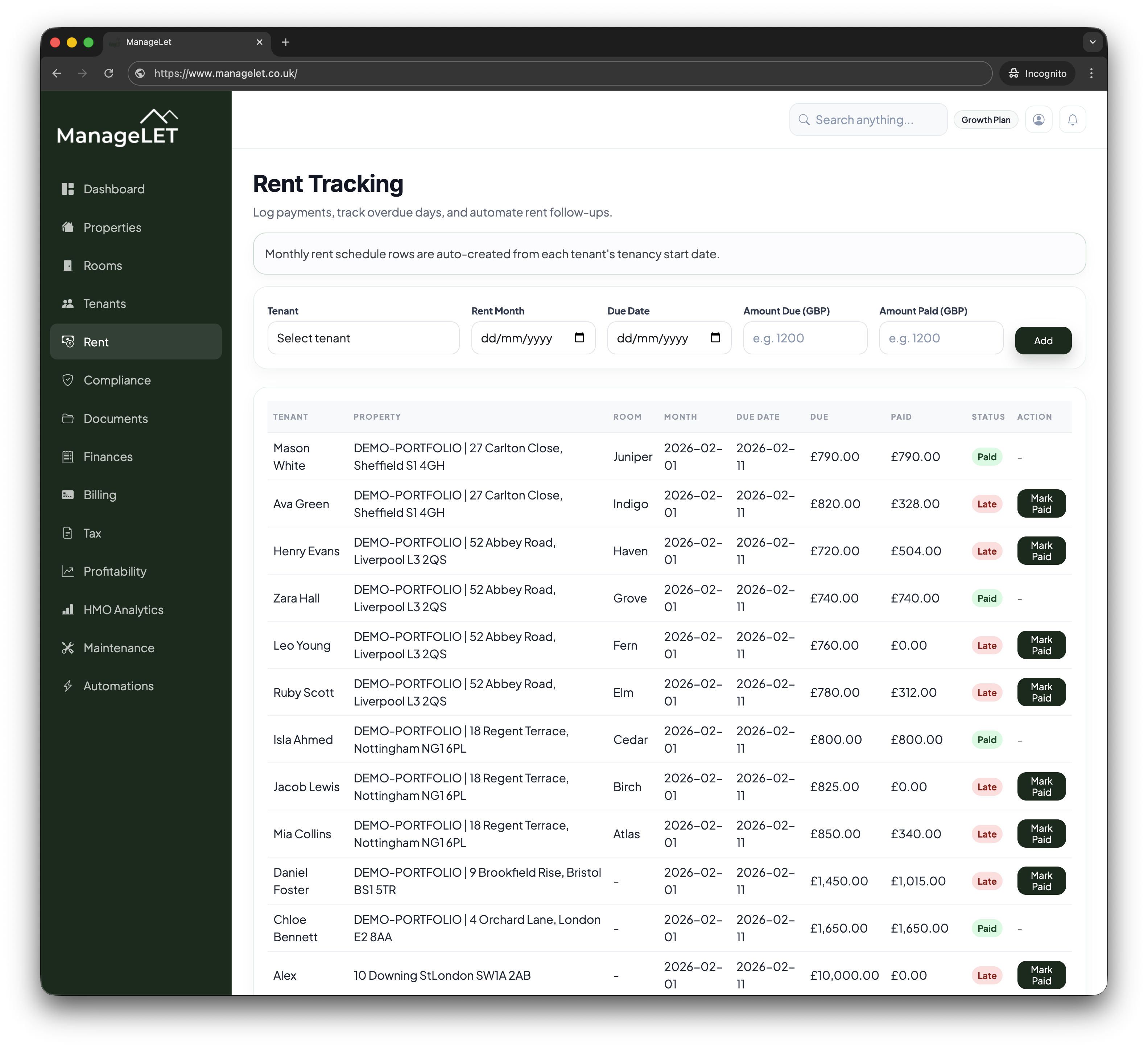Click the Amount Due input field
This screenshot has width=1148, height=1049.
point(805,338)
